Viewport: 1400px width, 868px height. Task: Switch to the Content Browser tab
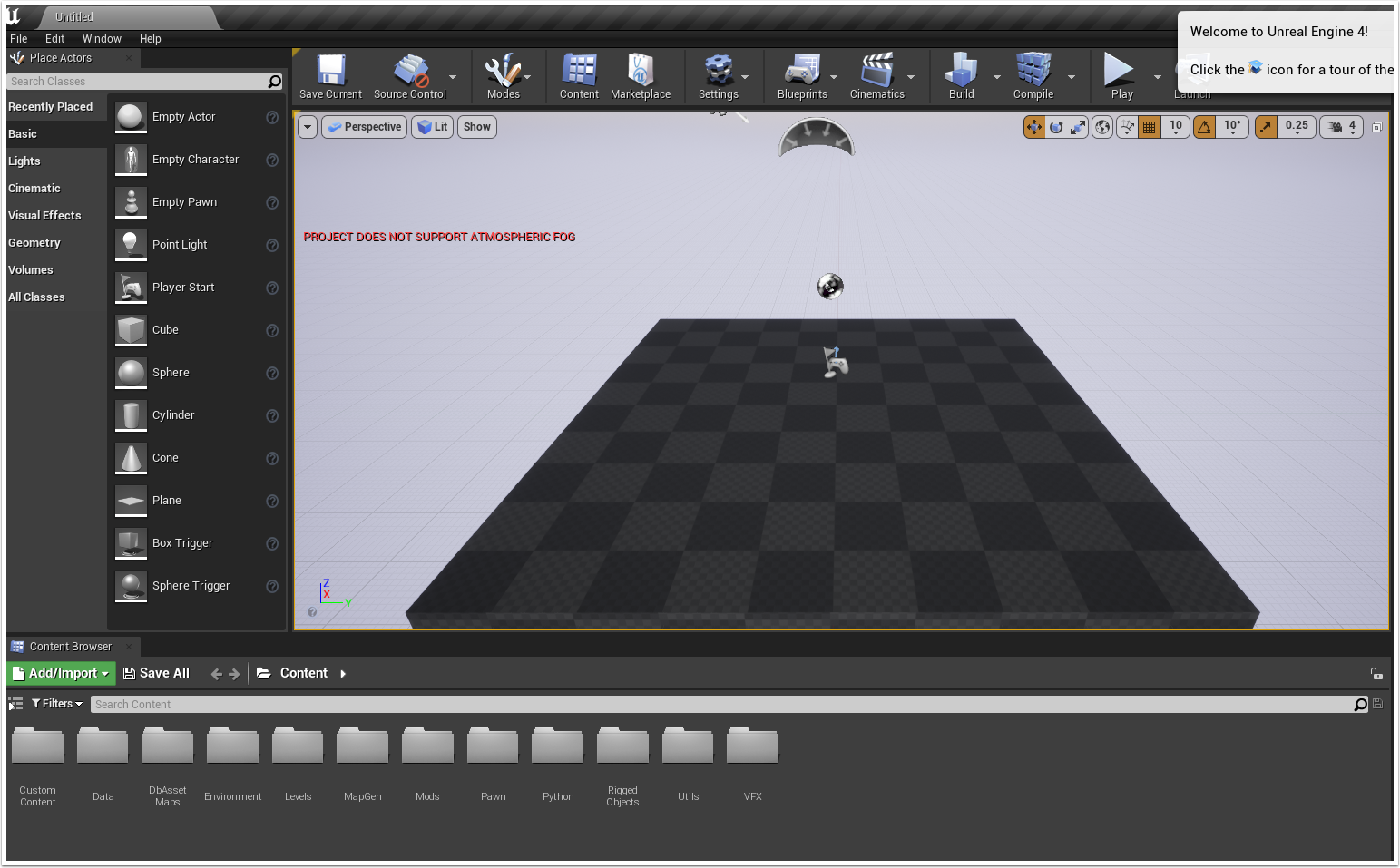coord(71,647)
